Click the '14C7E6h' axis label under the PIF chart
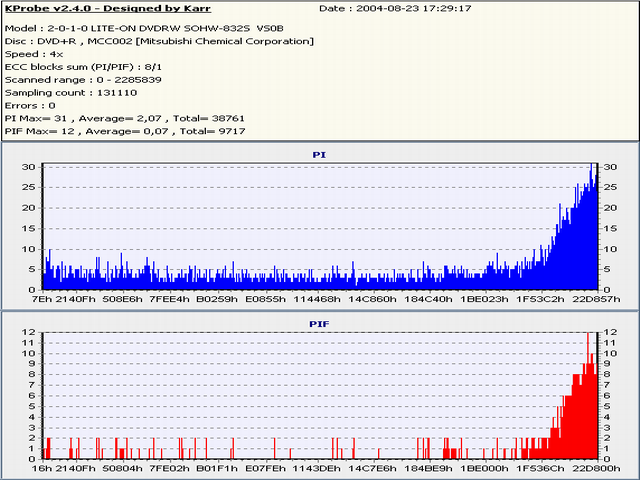The width and height of the screenshot is (640, 480). tap(372, 468)
